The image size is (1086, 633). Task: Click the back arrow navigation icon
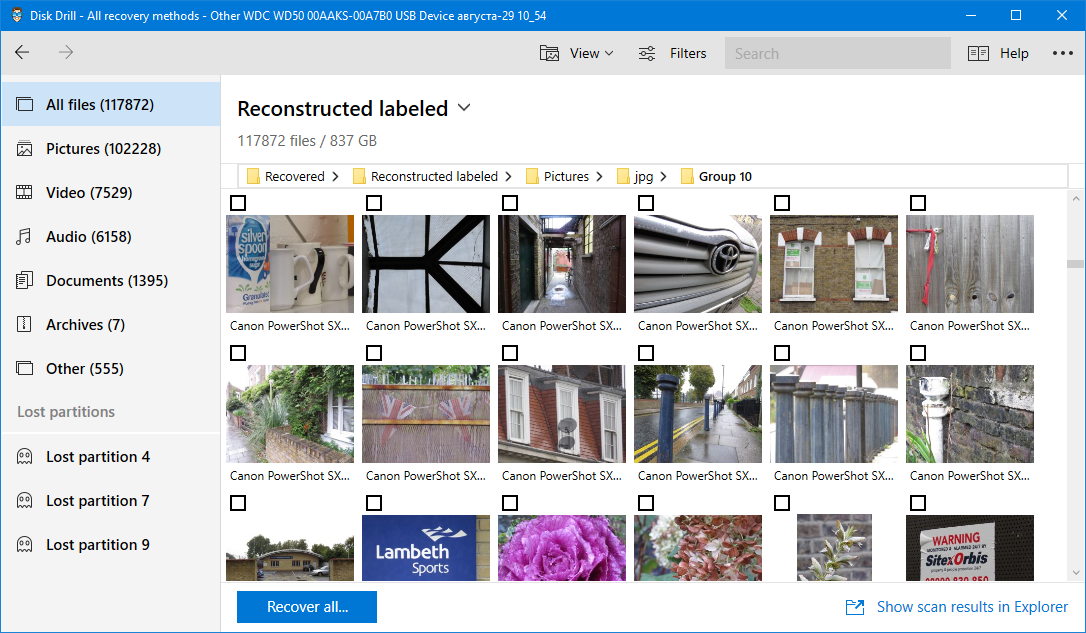point(22,53)
